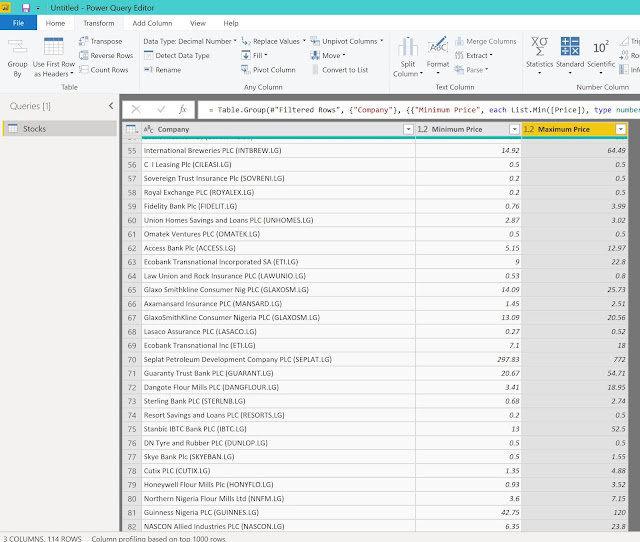Cancel formula with the X icon
The height and width of the screenshot is (542, 640).
tap(136, 109)
